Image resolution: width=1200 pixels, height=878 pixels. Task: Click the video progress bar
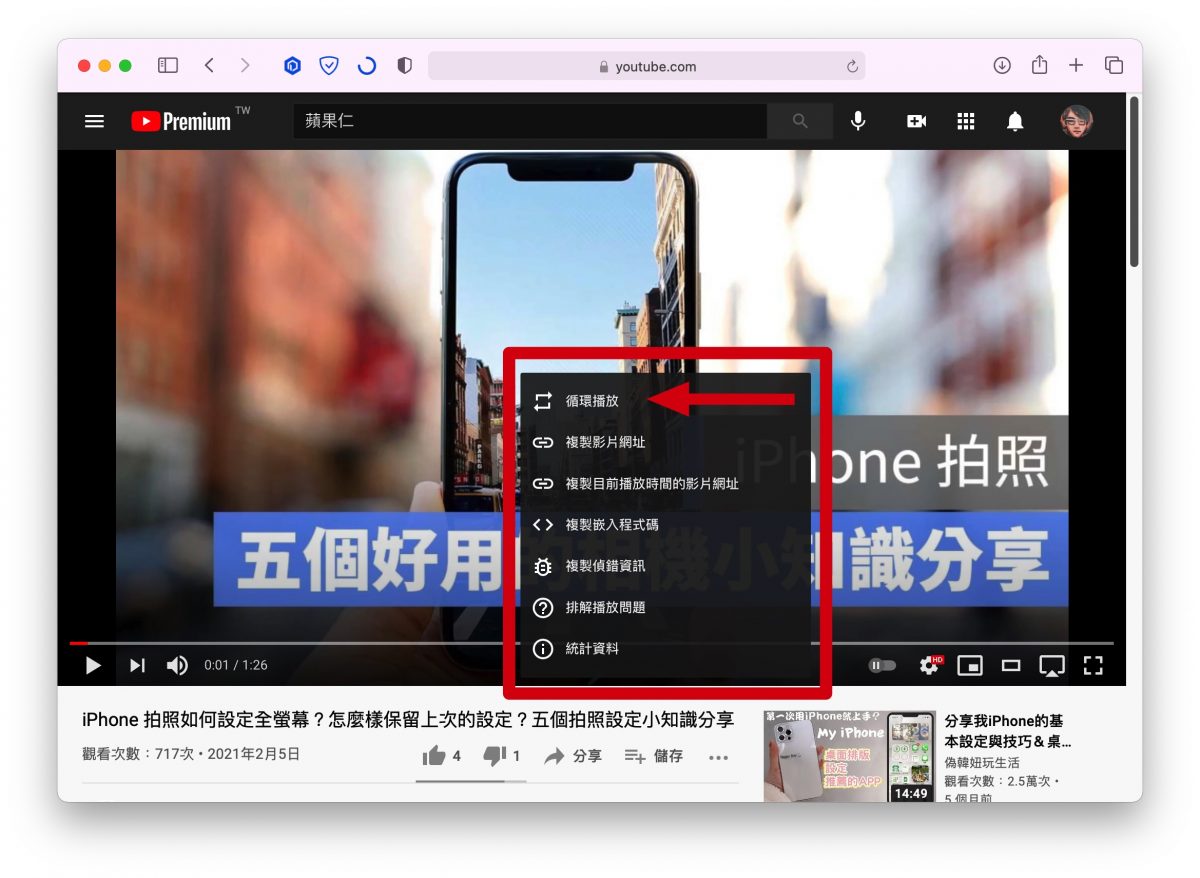point(591,643)
